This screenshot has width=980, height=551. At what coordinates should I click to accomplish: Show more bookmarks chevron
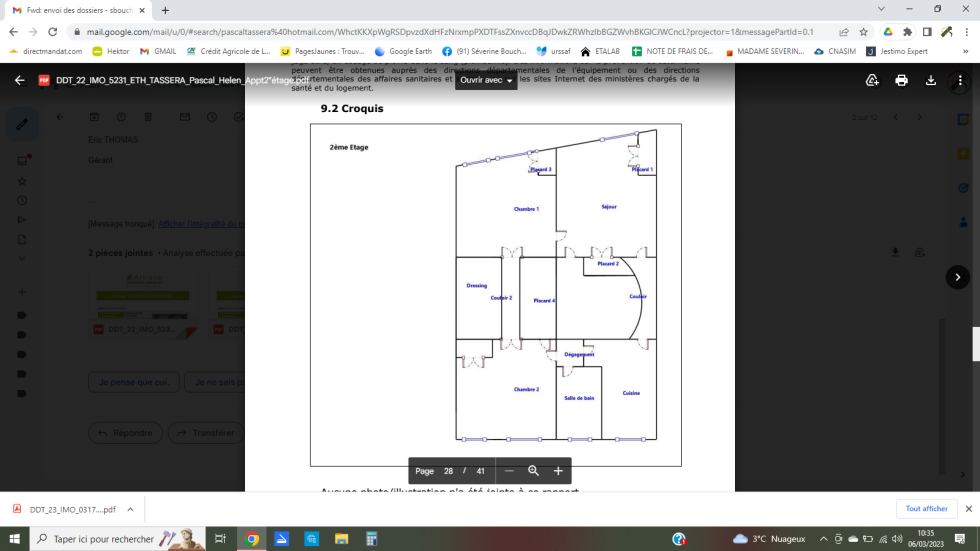coord(966,51)
